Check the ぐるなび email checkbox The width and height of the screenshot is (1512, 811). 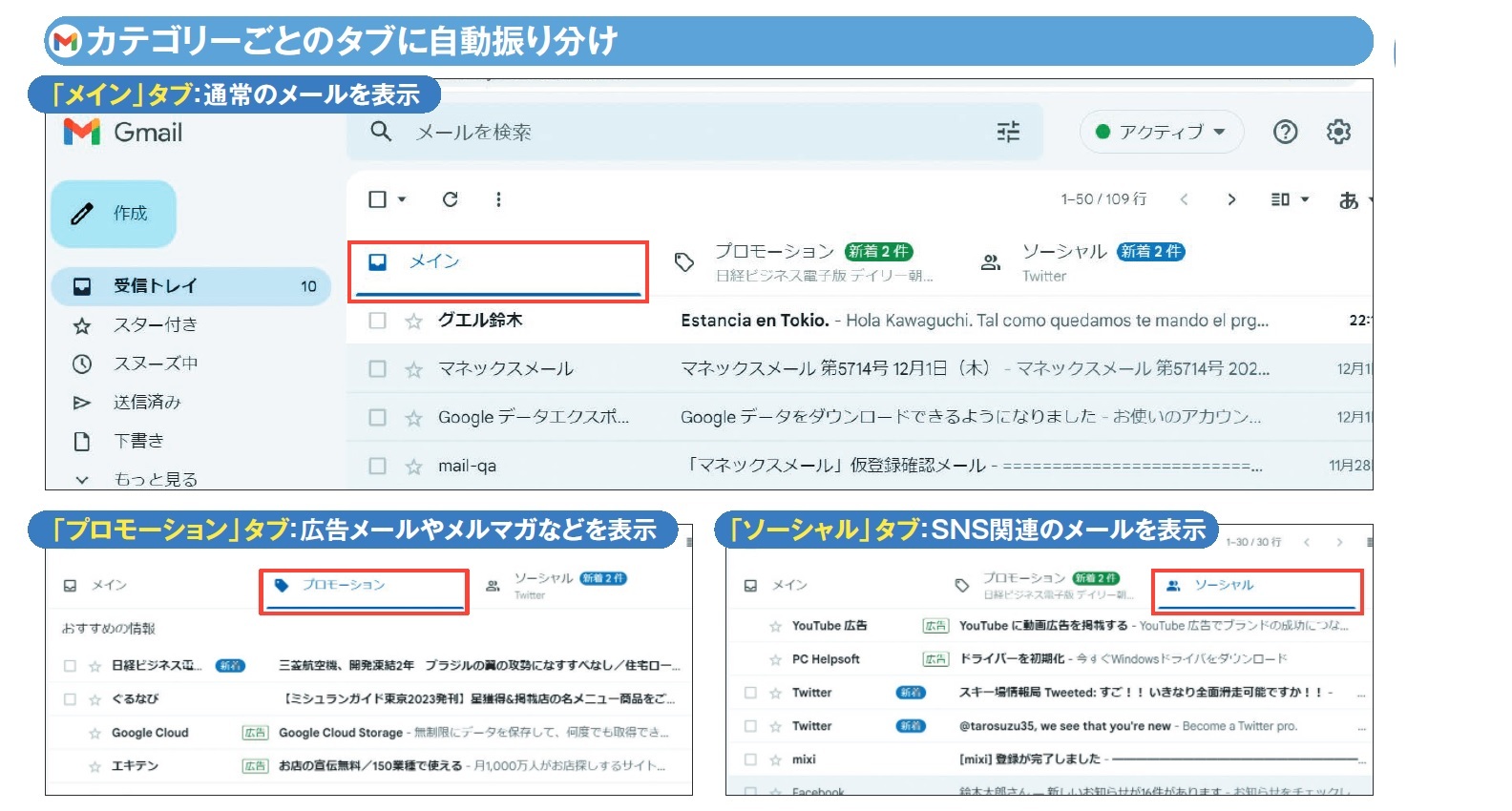coord(70,699)
